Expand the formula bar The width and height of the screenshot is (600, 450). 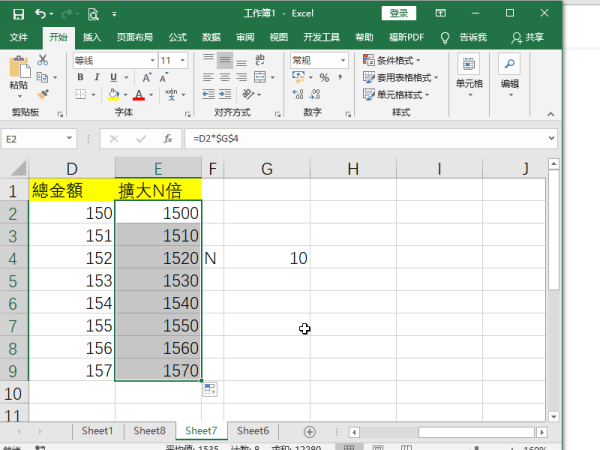551,138
